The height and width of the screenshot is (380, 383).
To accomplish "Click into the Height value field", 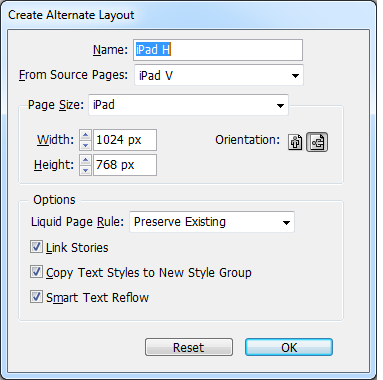I will point(125,165).
